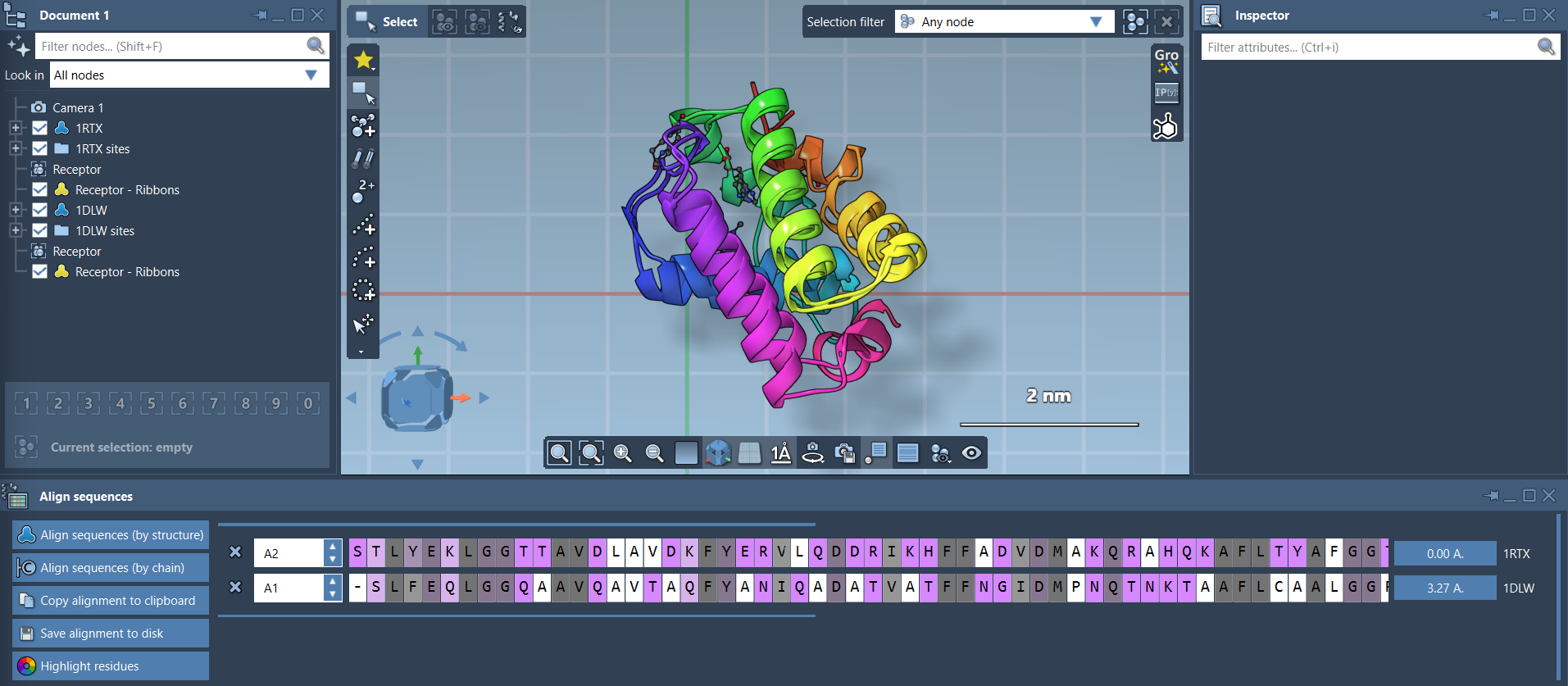1568x686 pixels.
Task: Uncheck the 1RTX visibility checkbox
Action: point(39,128)
